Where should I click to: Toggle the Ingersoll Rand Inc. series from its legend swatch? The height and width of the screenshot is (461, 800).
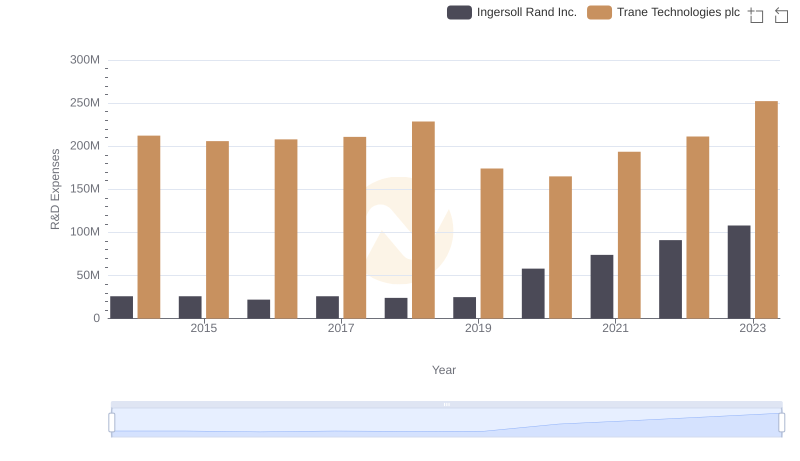tap(459, 12)
